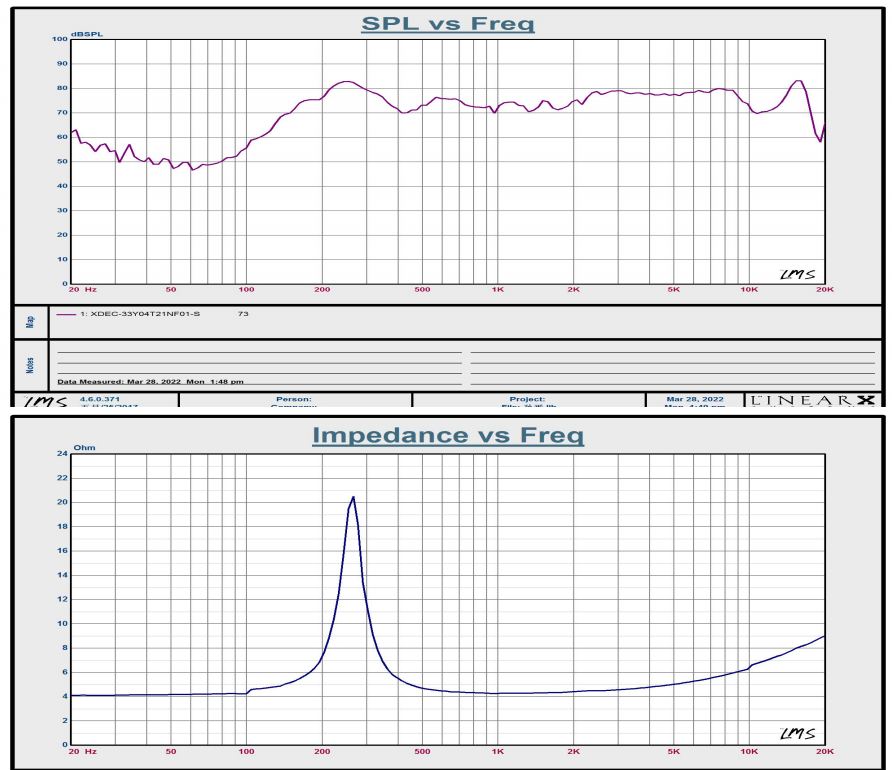This screenshot has height=770, width=892.
Task: Click the '14' tick on the Impedance y-axis
Action: click(x=61, y=575)
